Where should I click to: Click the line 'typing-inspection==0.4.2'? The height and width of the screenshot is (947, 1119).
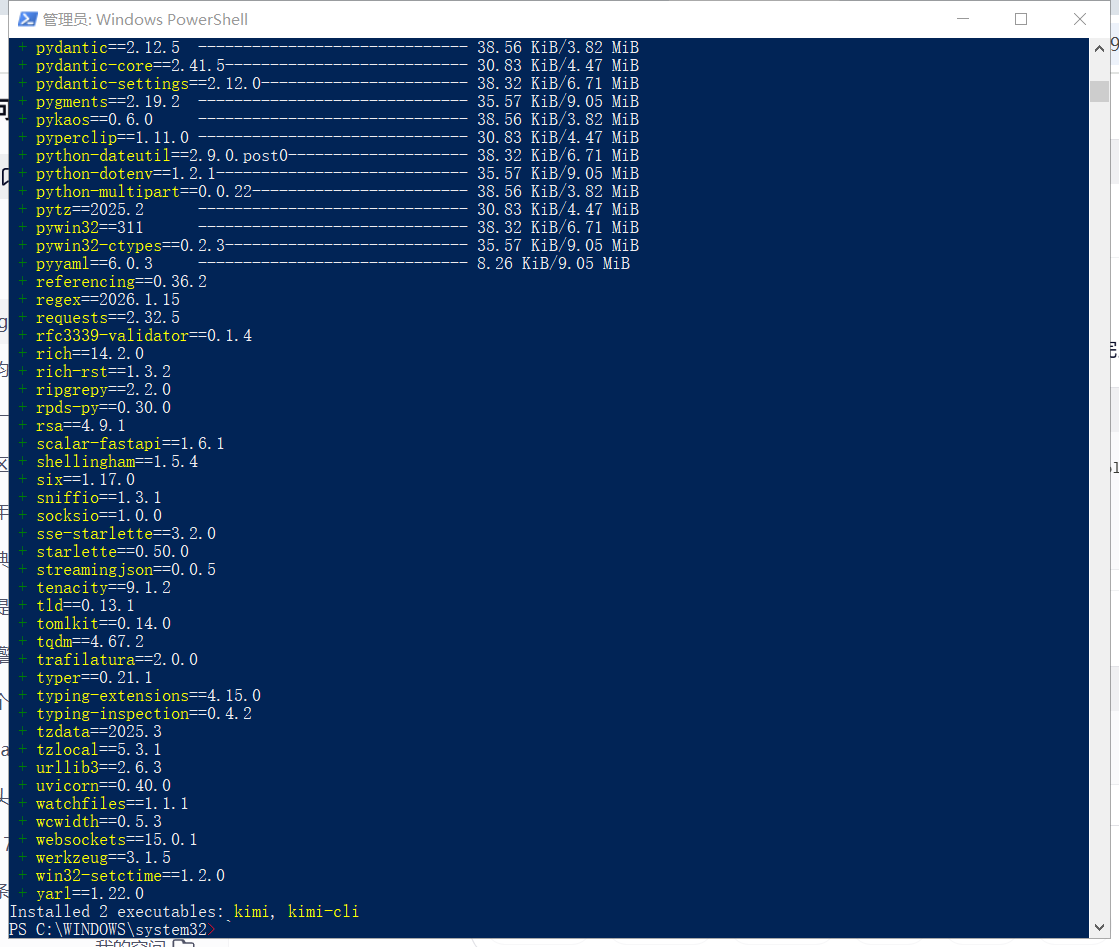point(143,714)
